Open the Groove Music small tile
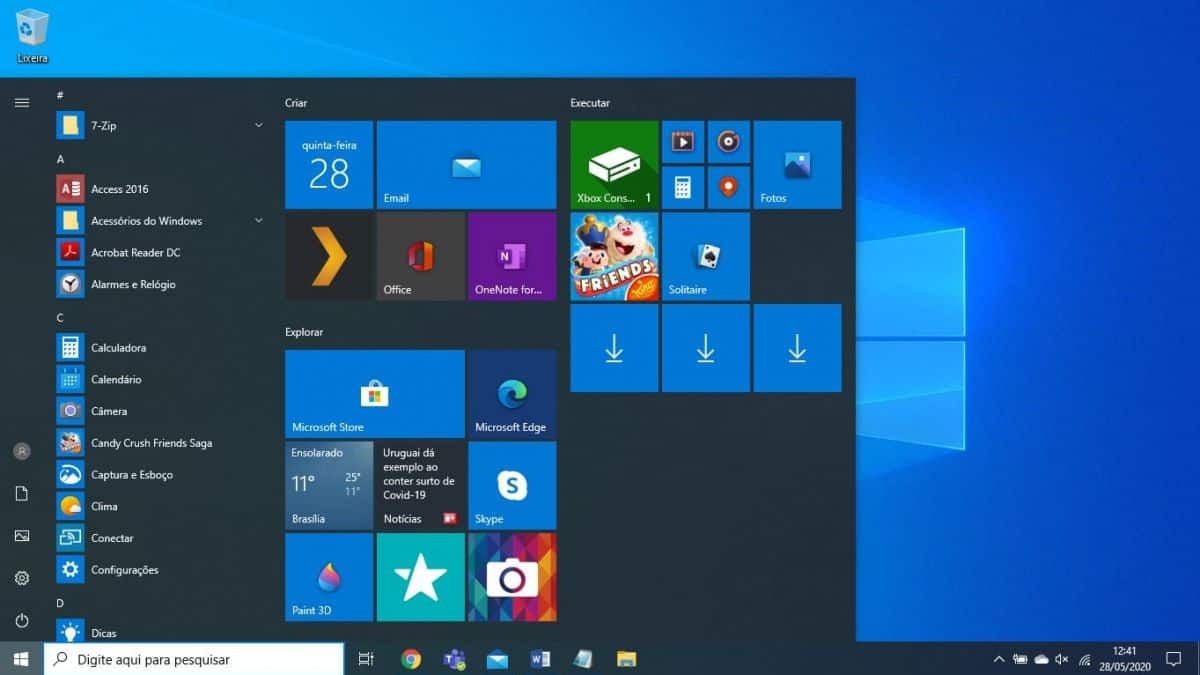The image size is (1200, 675). pos(728,142)
